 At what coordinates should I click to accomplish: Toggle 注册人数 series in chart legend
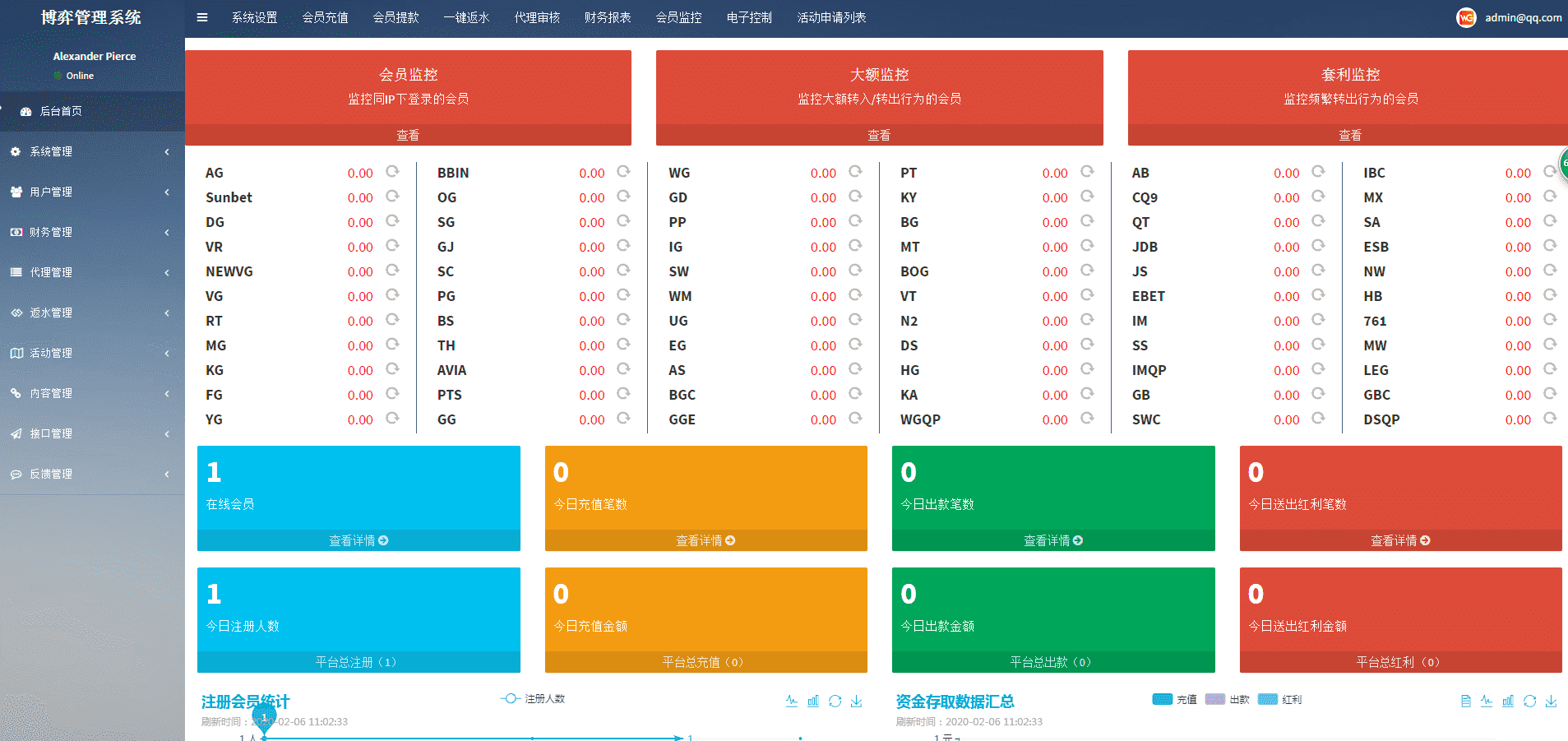(x=533, y=698)
